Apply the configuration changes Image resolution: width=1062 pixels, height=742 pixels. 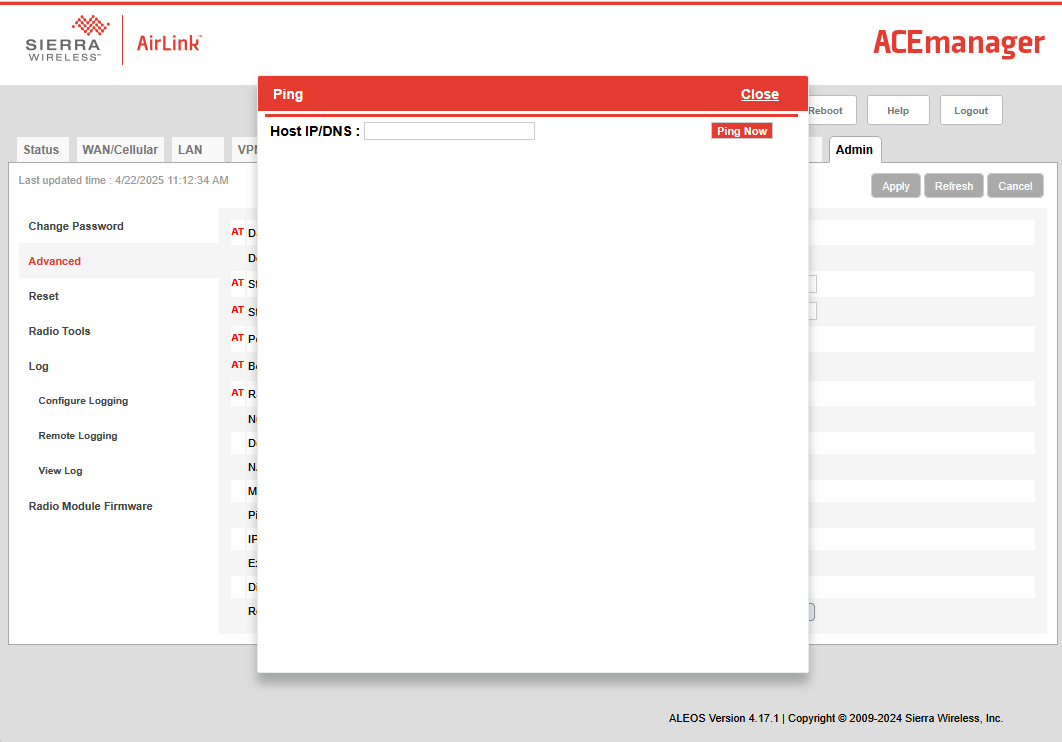(895, 186)
